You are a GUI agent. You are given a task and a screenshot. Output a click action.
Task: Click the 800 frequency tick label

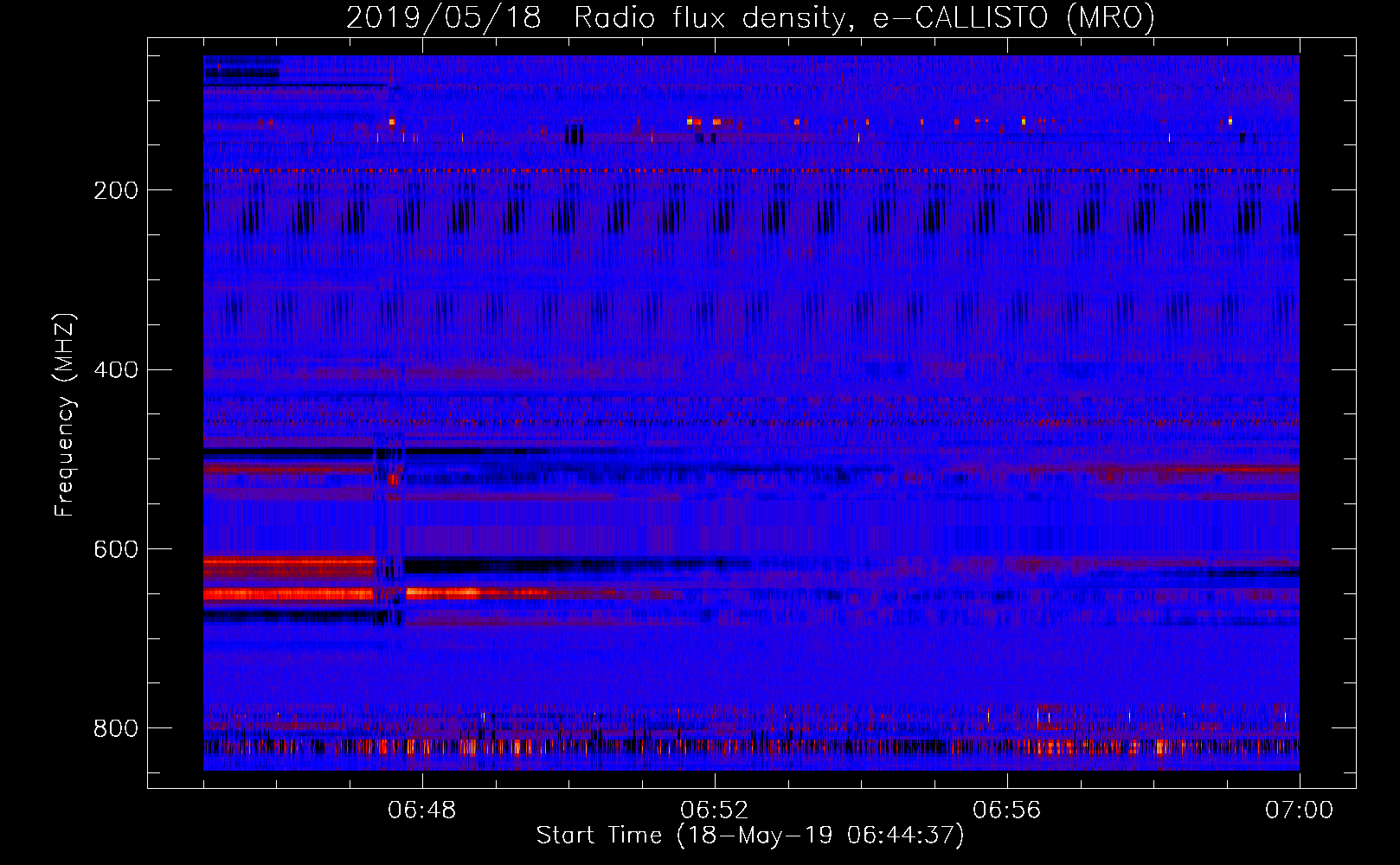pyautogui.click(x=116, y=728)
